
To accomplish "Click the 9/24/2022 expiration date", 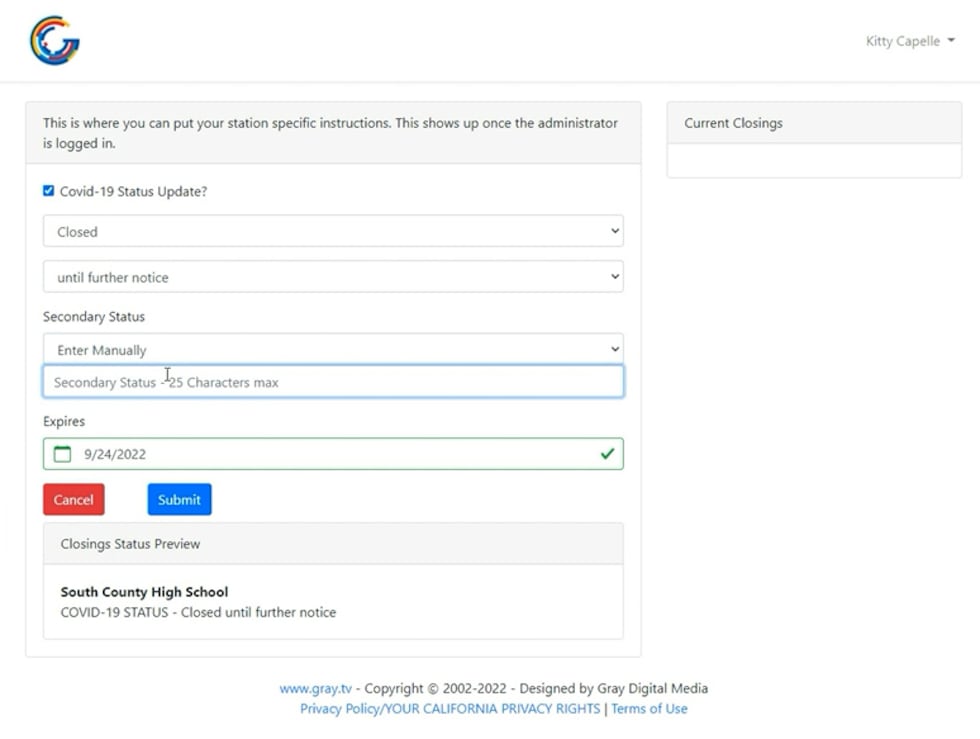I will point(115,454).
